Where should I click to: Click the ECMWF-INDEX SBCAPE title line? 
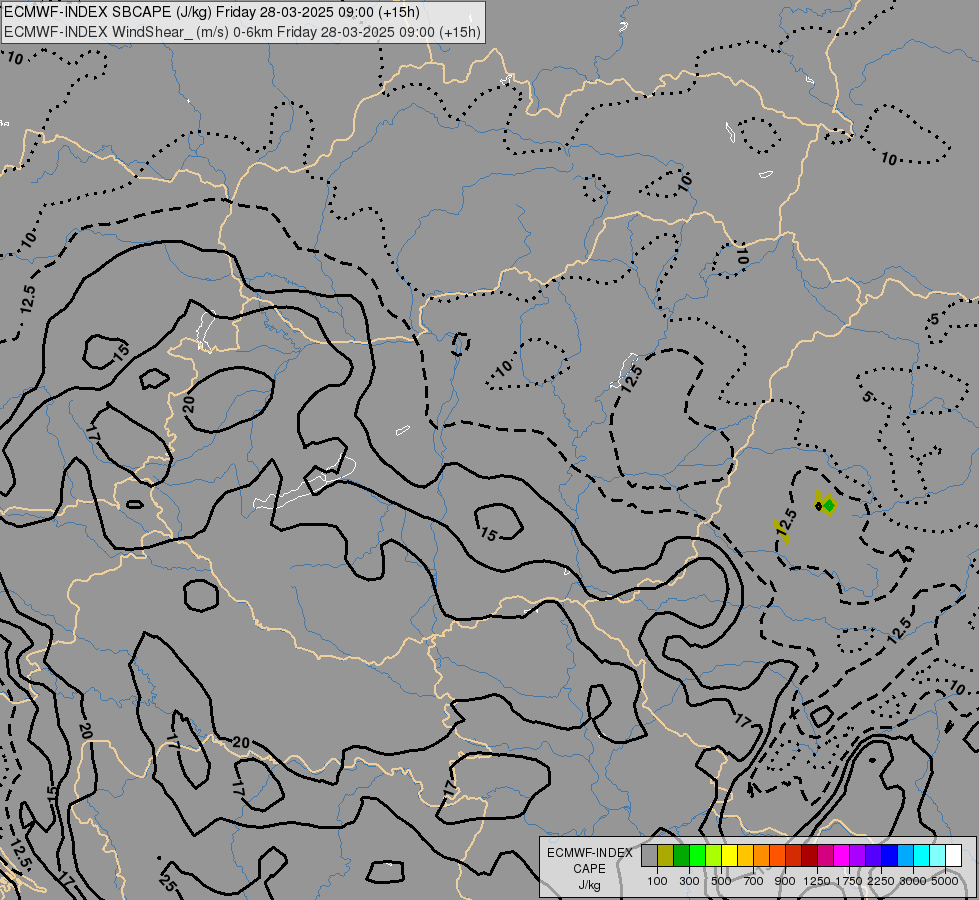[212, 12]
